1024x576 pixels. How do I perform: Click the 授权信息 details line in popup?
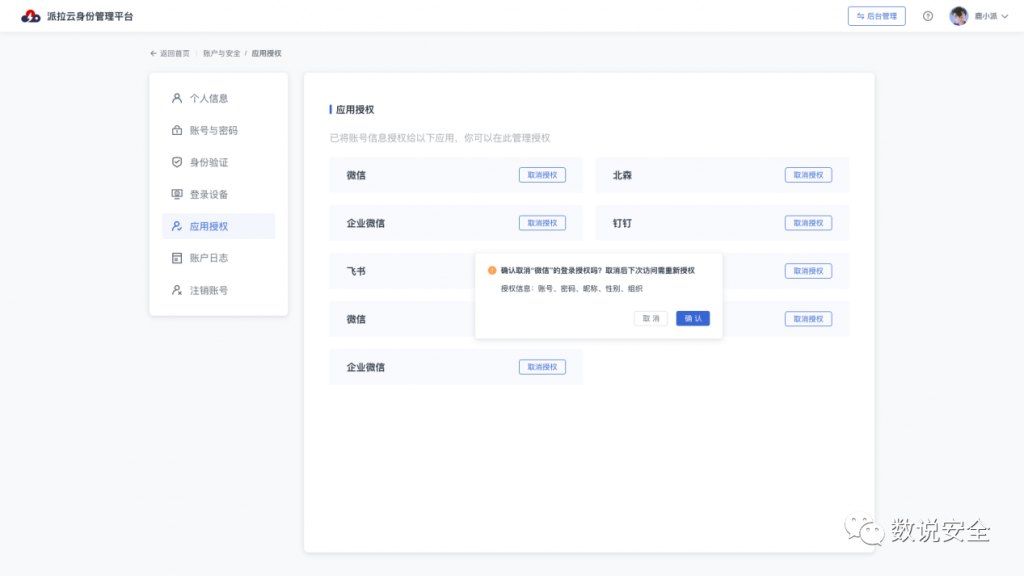[x=571, y=289]
